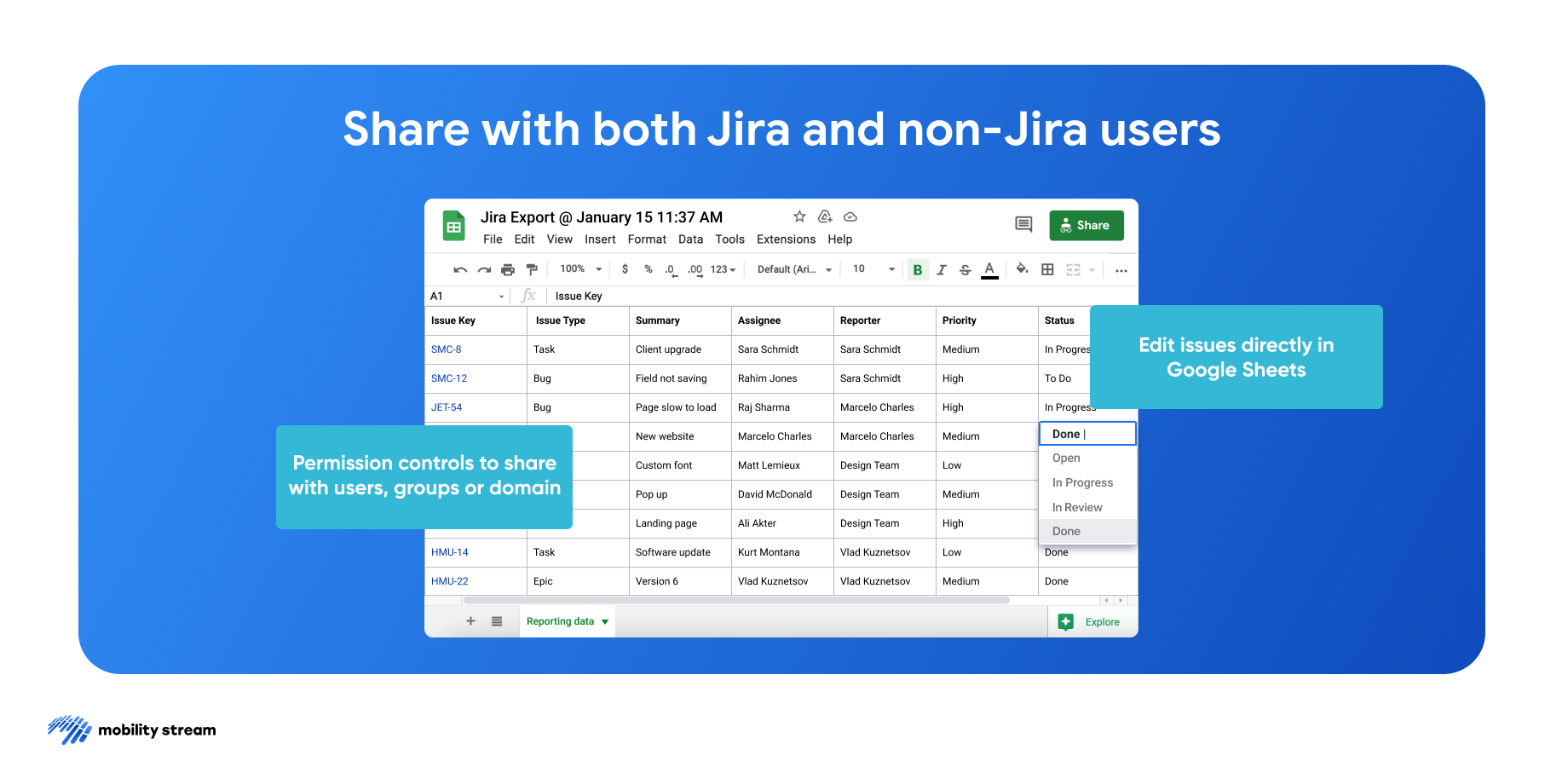
Task: Select the Issue Key header cell
Action: (476, 320)
